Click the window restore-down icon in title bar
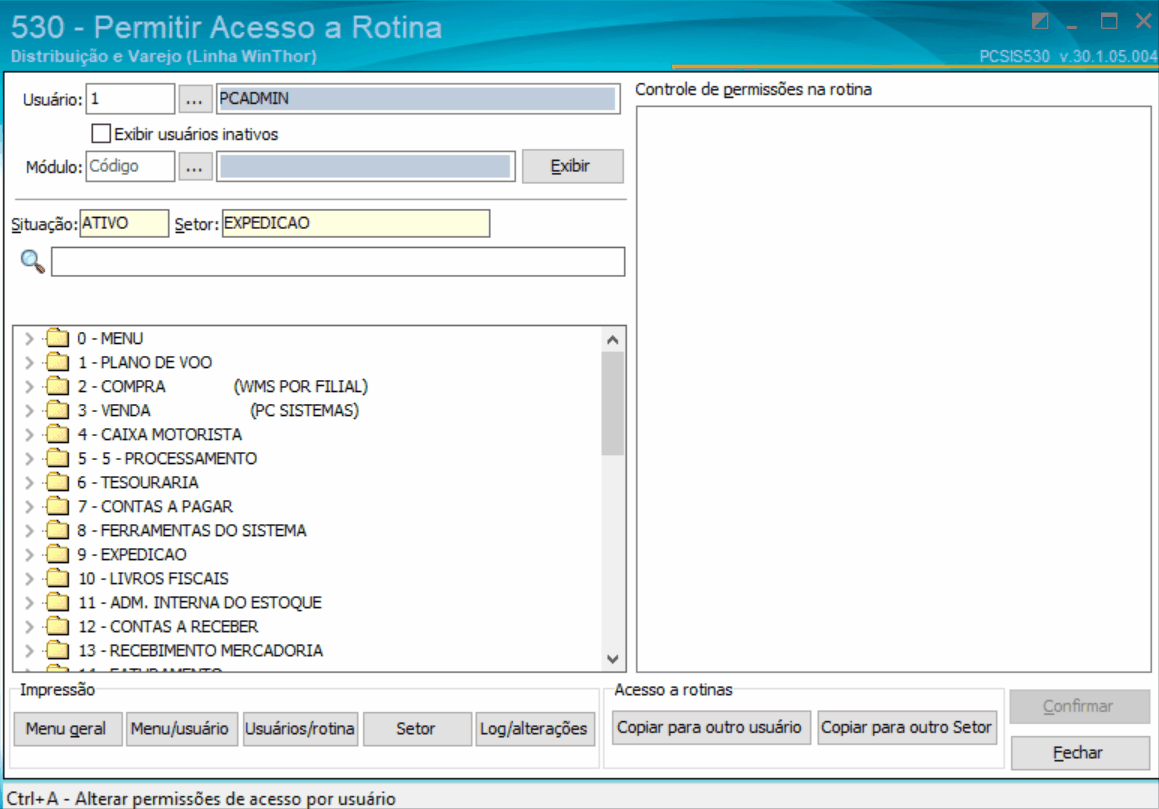 1040,21
